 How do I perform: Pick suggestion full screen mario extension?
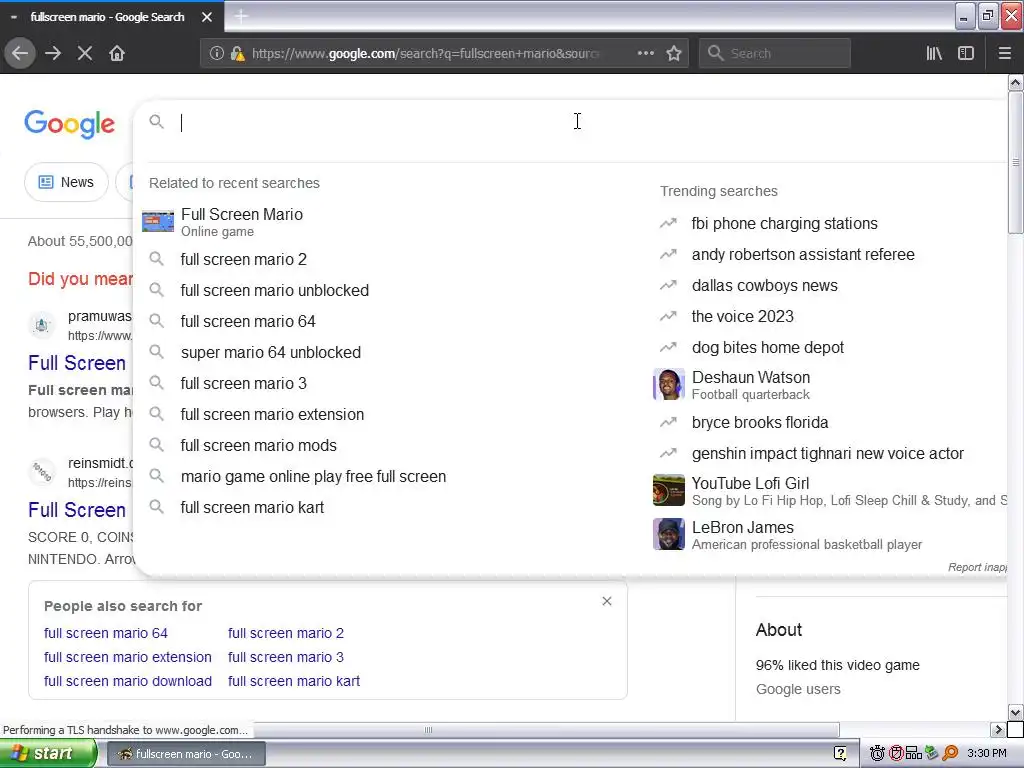[x=272, y=414]
